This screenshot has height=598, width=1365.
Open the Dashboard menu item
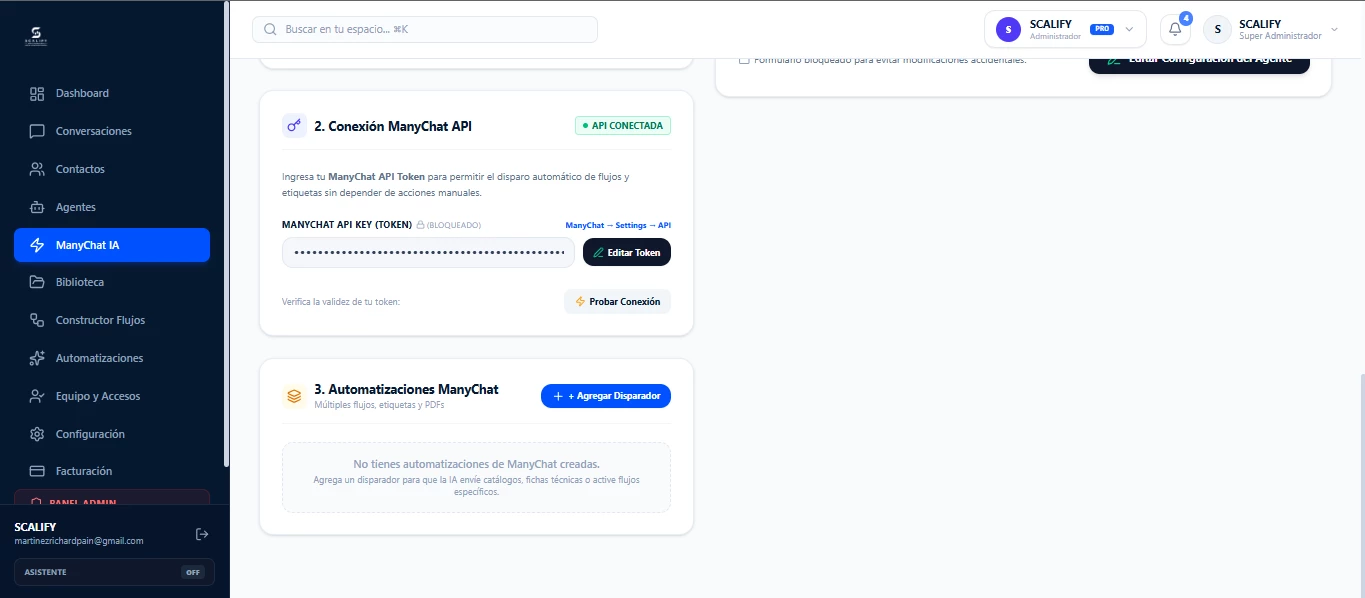coord(112,94)
